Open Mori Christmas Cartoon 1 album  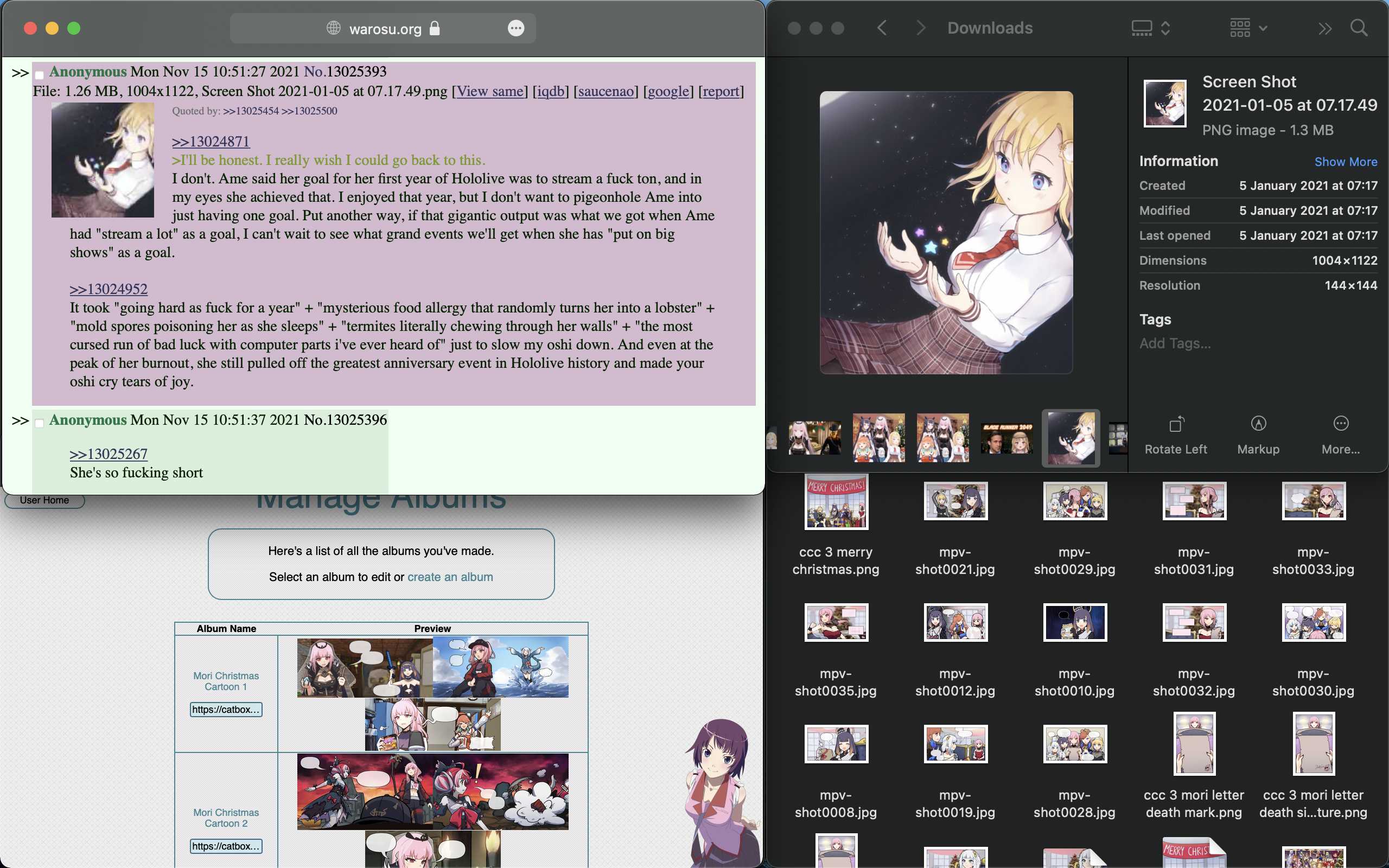(x=226, y=681)
